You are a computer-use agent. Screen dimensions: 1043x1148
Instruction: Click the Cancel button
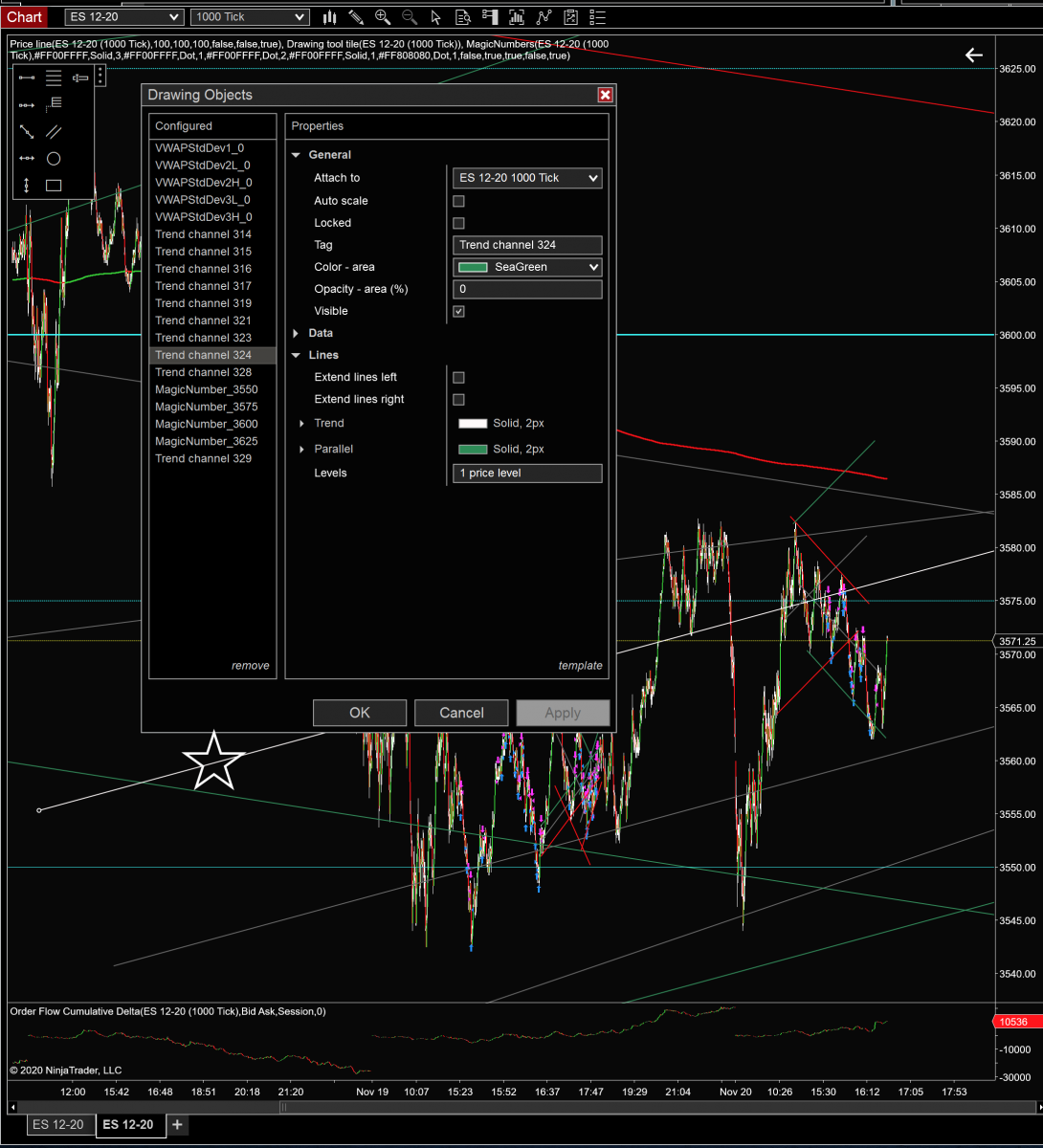point(461,713)
